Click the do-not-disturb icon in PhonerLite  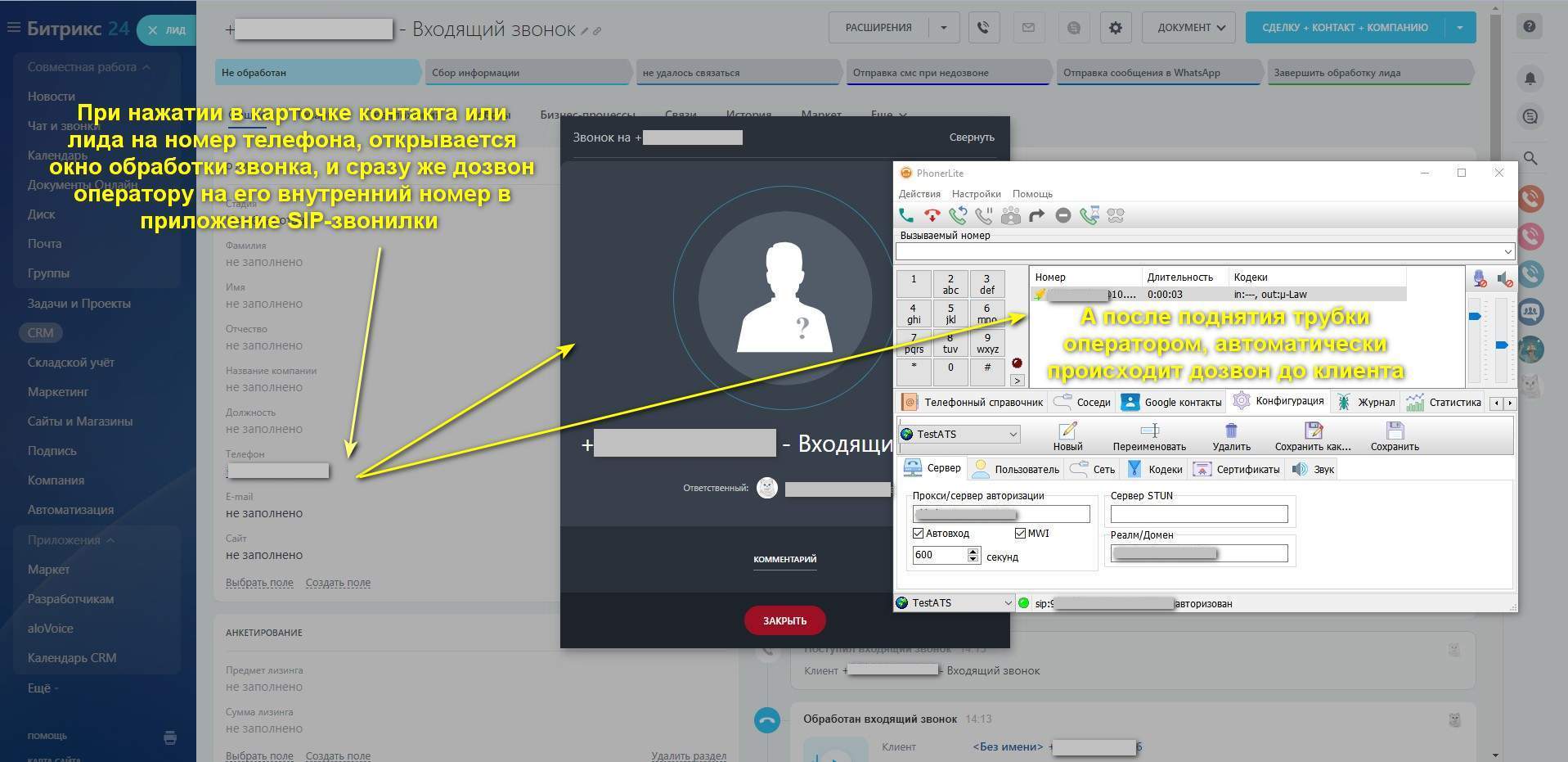pos(1063,215)
